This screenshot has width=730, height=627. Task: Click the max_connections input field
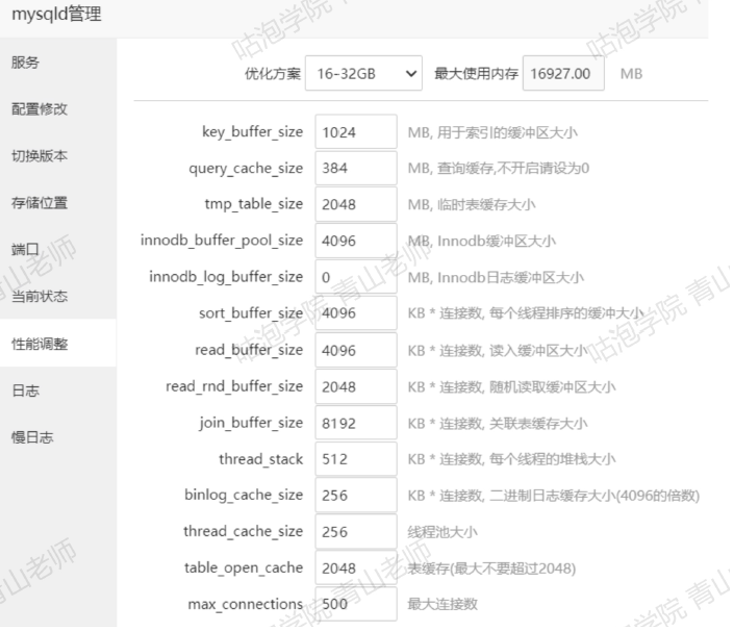355,604
